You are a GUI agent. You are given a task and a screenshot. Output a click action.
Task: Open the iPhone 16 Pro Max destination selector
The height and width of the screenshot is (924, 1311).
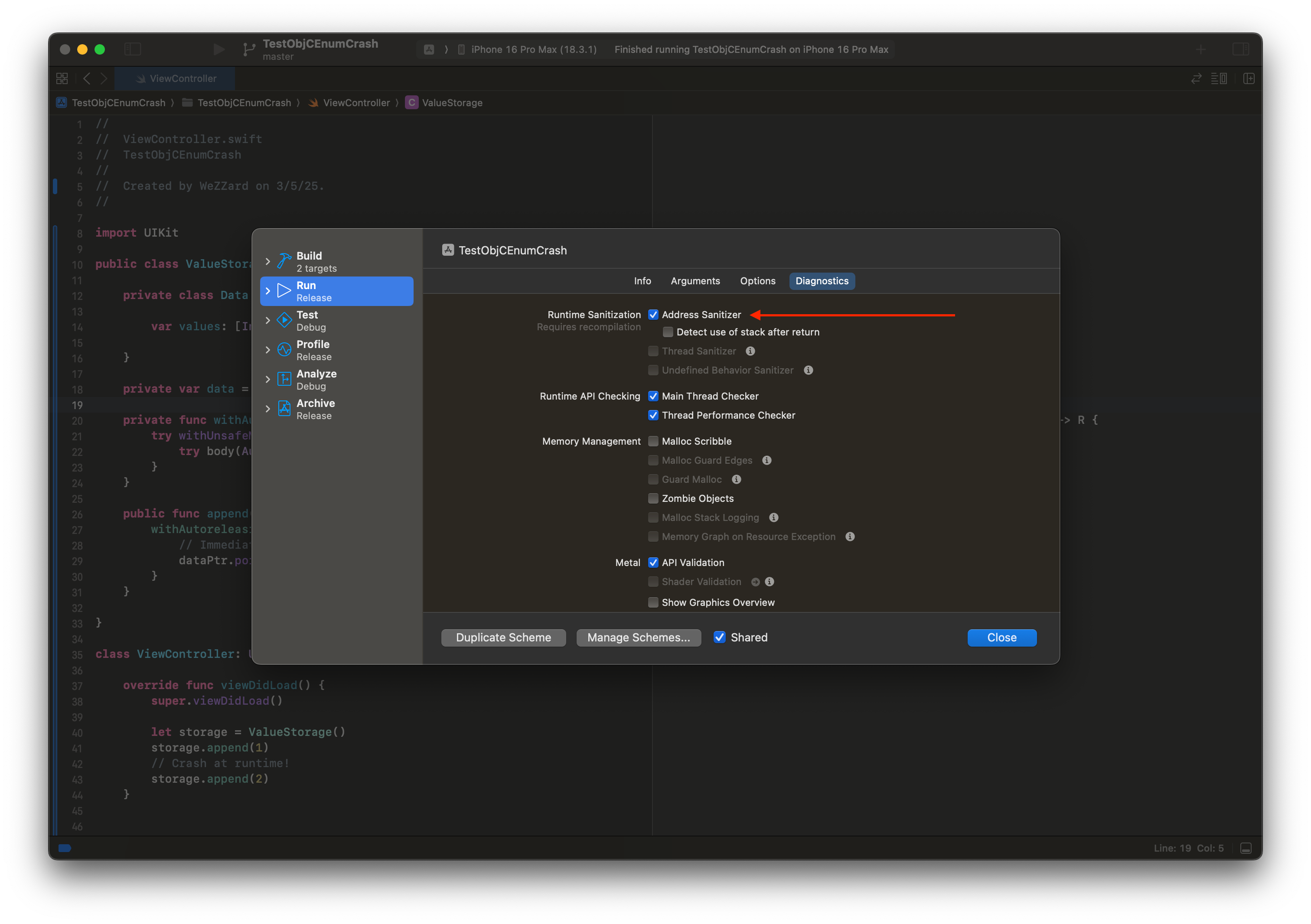[x=527, y=50]
